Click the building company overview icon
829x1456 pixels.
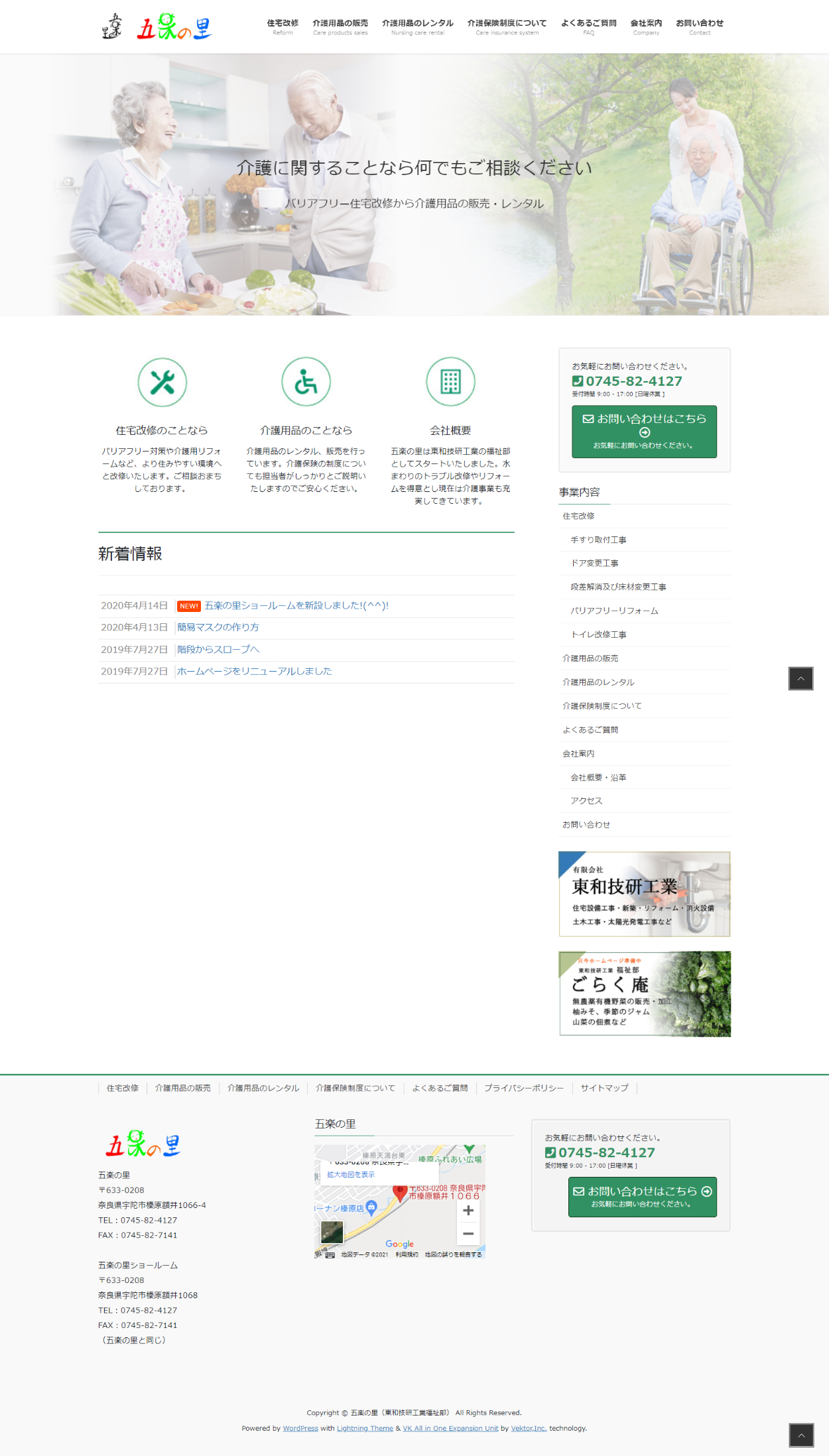450,382
